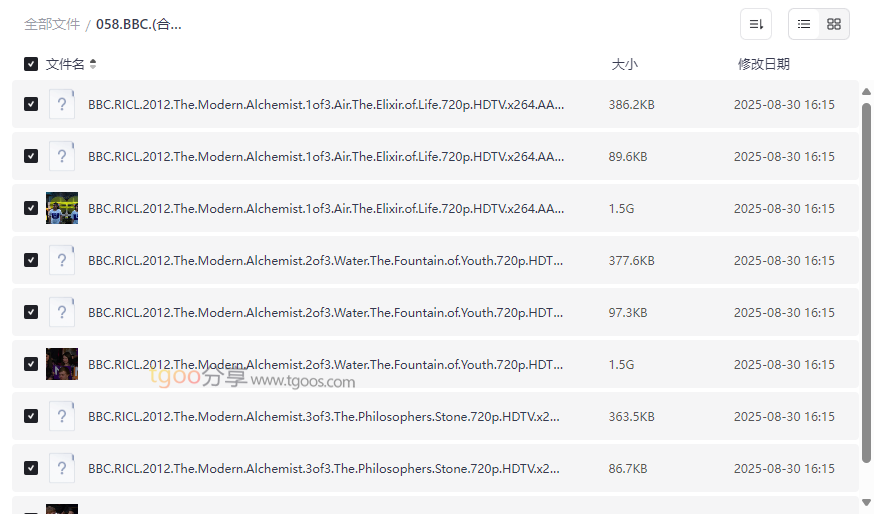Click the 修改日期 column header

click(763, 64)
